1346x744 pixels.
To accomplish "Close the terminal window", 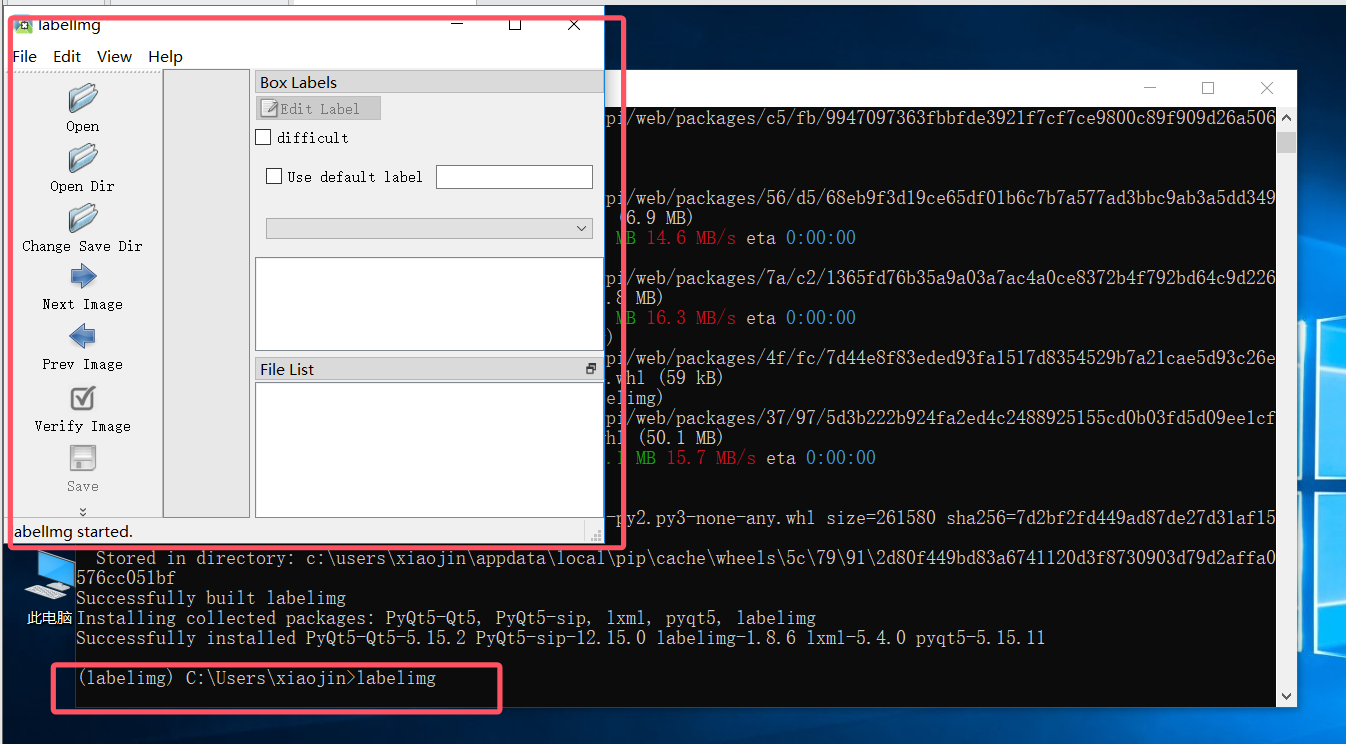I will pyautogui.click(x=1267, y=88).
